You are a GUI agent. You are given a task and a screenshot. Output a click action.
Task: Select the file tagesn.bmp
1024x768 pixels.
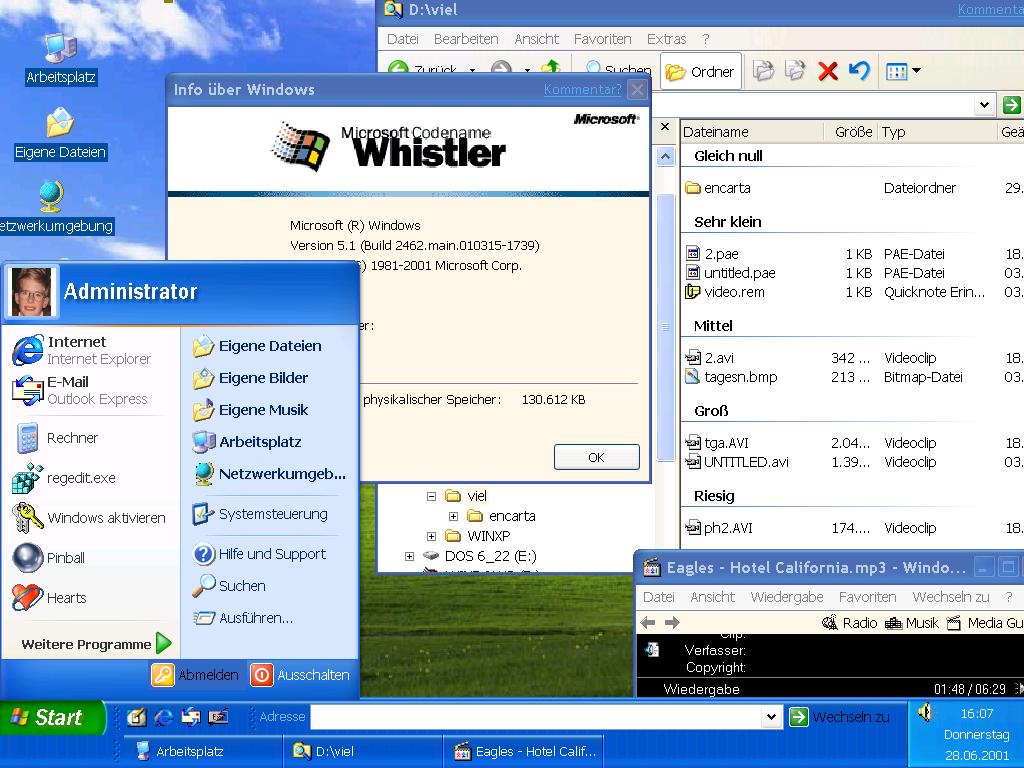(731, 377)
